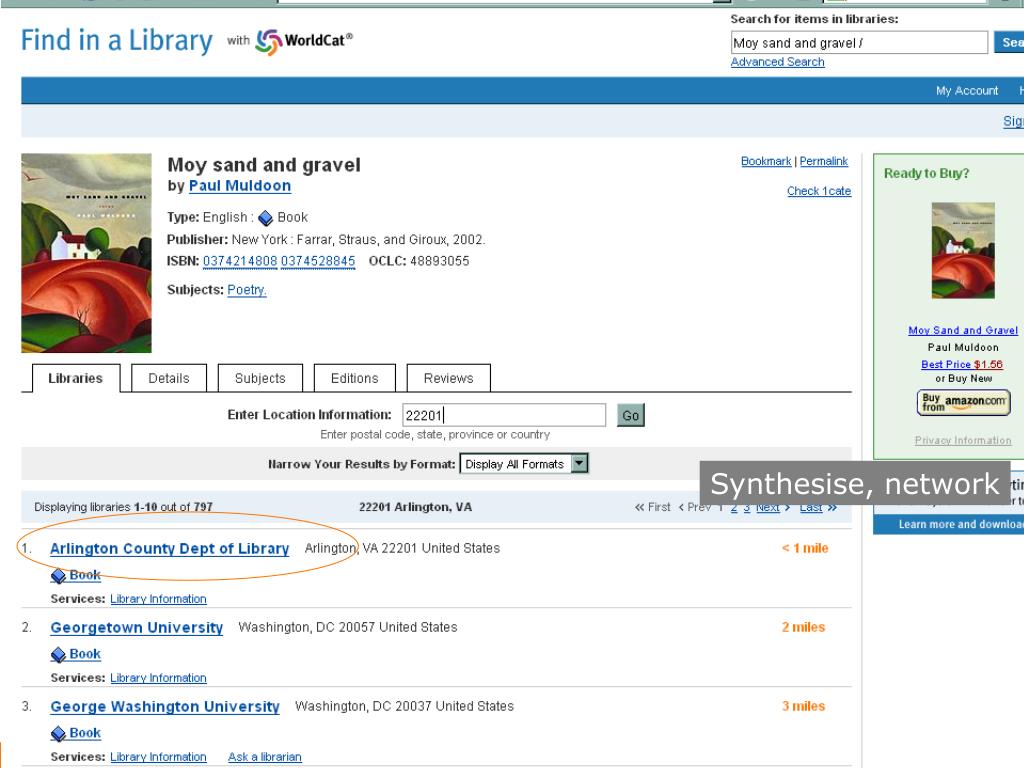Viewport: 1024px width, 768px height.
Task: Go to results page 2
Action: pos(734,507)
